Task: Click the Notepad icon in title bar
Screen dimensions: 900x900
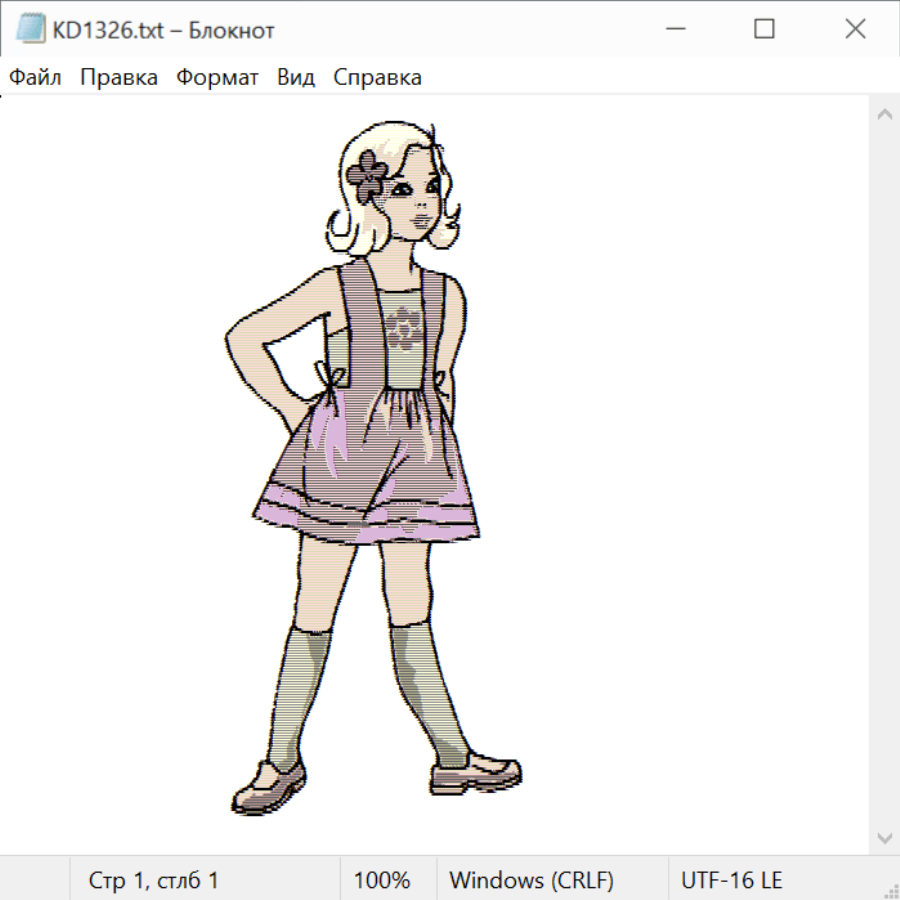Action: (31, 30)
